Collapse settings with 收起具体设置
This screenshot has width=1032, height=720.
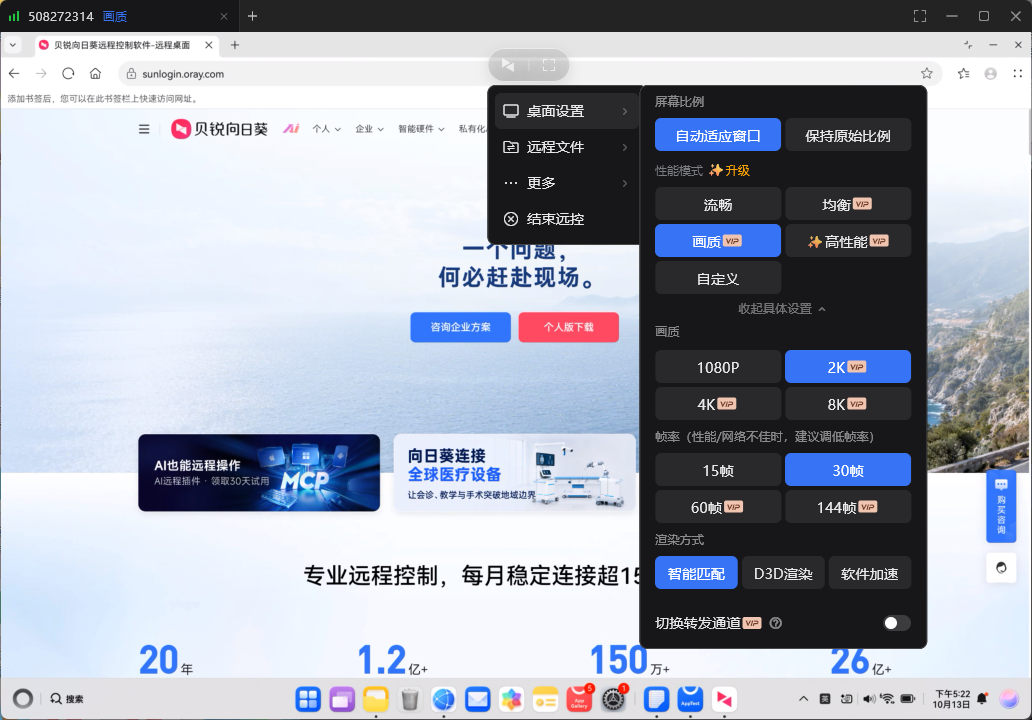coord(782,309)
